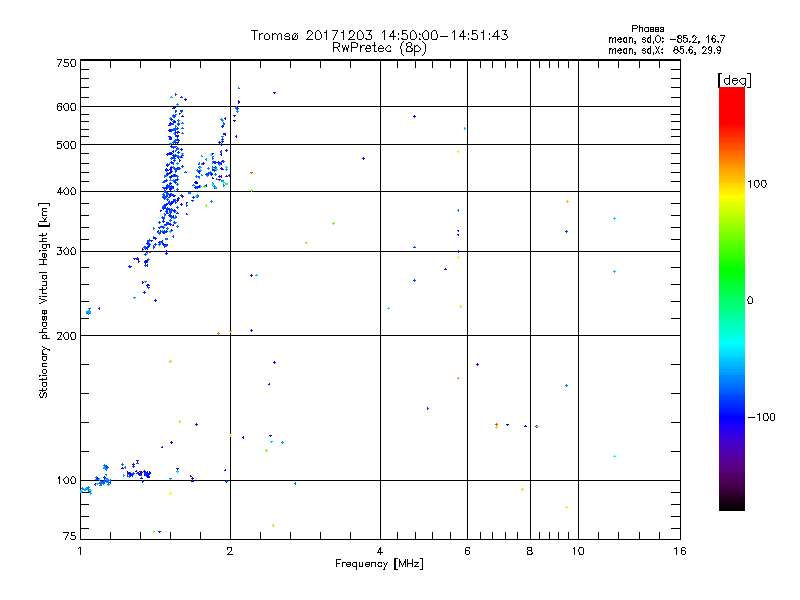This screenshot has height=600, width=800.
Task: Click the y-axis label '750'
Action: (x=66, y=63)
